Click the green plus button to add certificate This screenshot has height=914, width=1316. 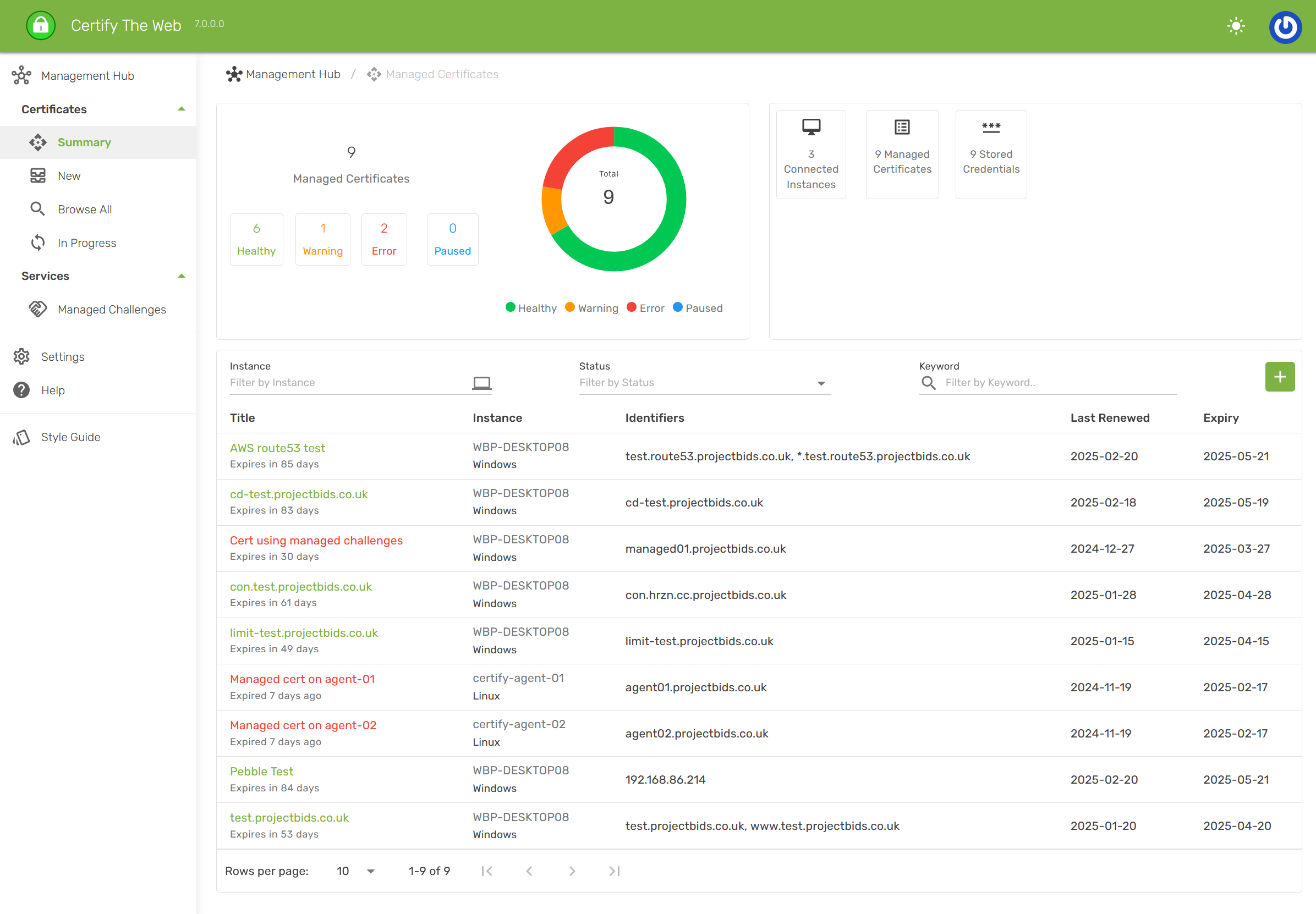[1279, 376]
